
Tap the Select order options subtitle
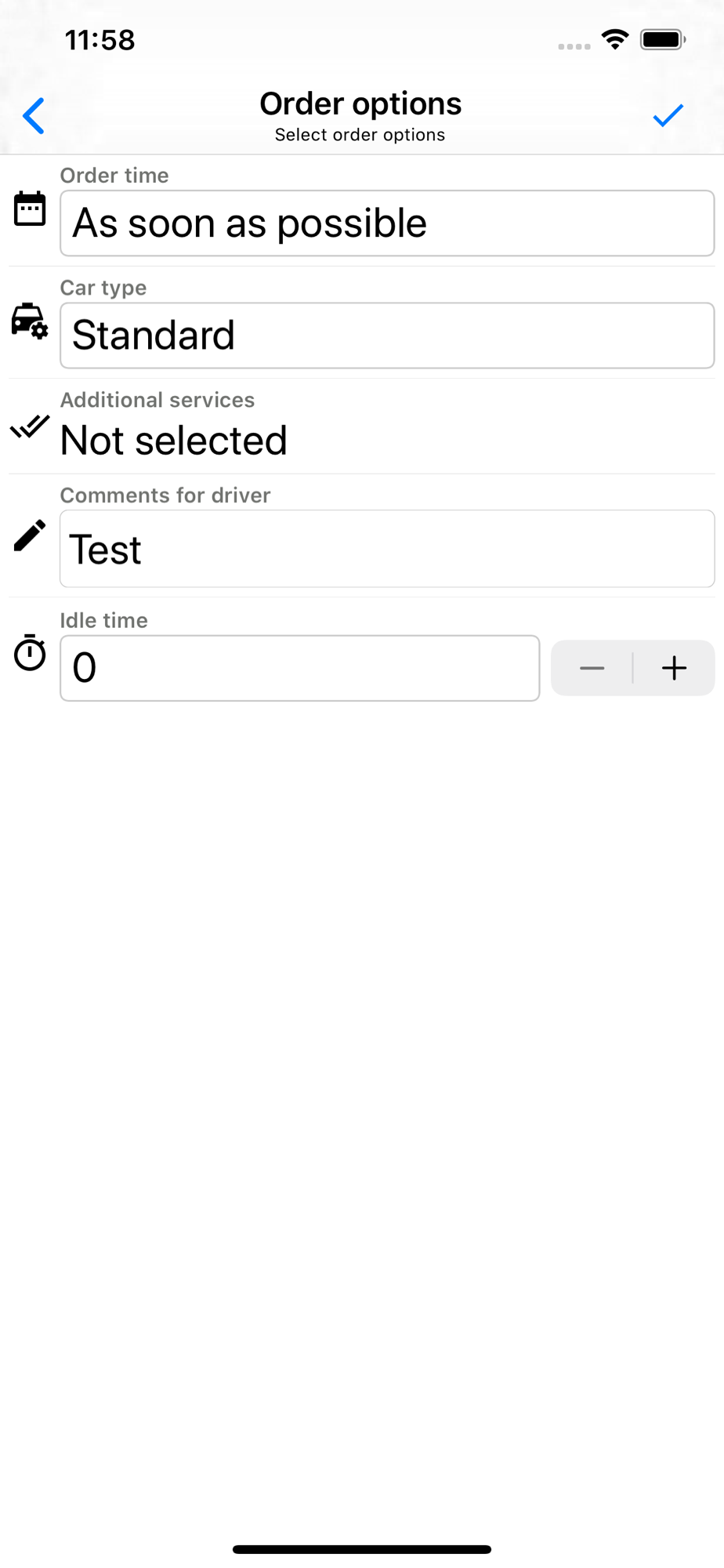[x=360, y=135]
